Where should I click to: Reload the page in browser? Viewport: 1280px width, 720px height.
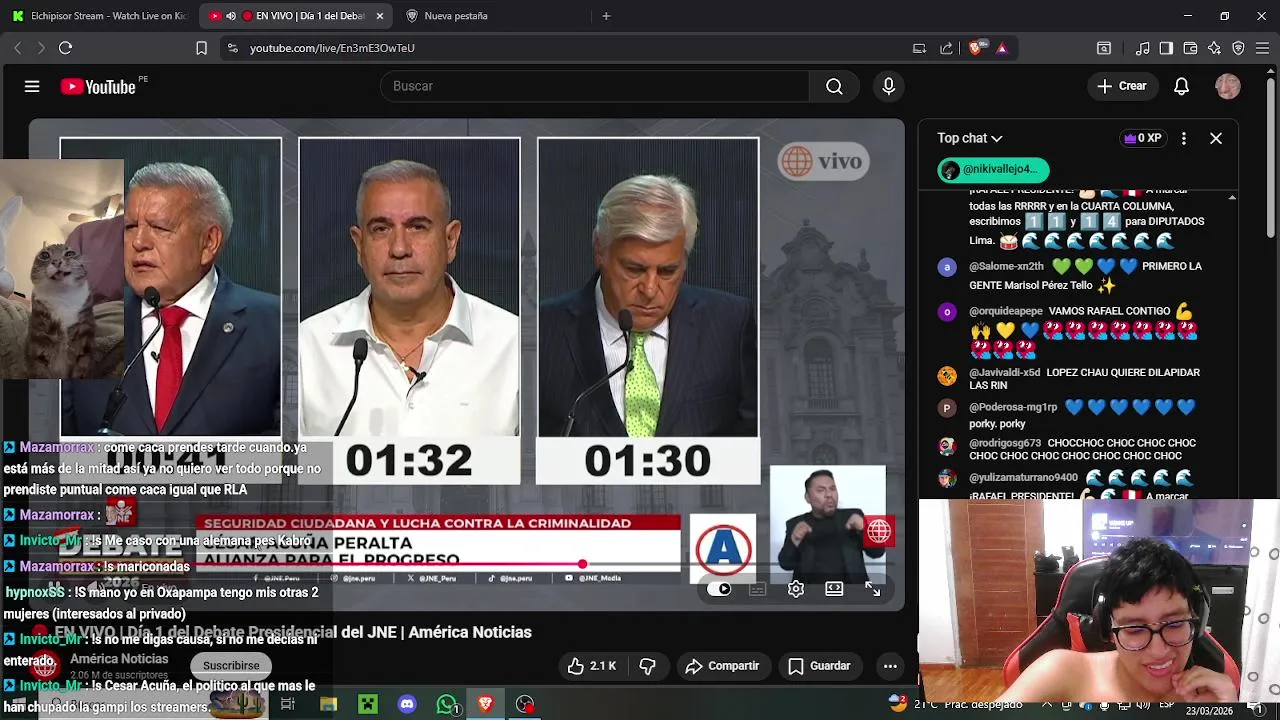[65, 48]
